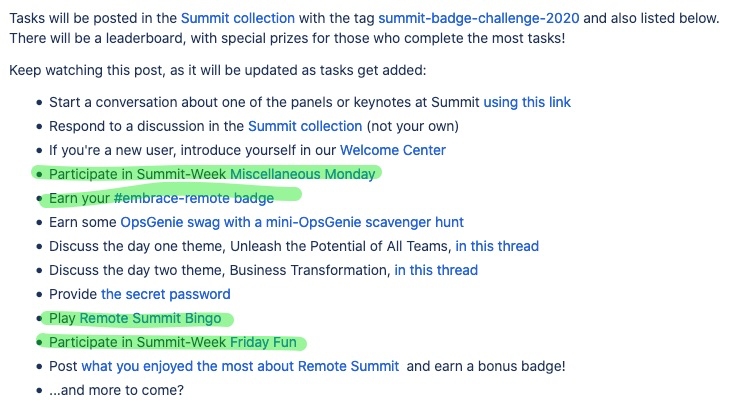
Task: Open the Summit collection link before the tag text
Action: 237,18
